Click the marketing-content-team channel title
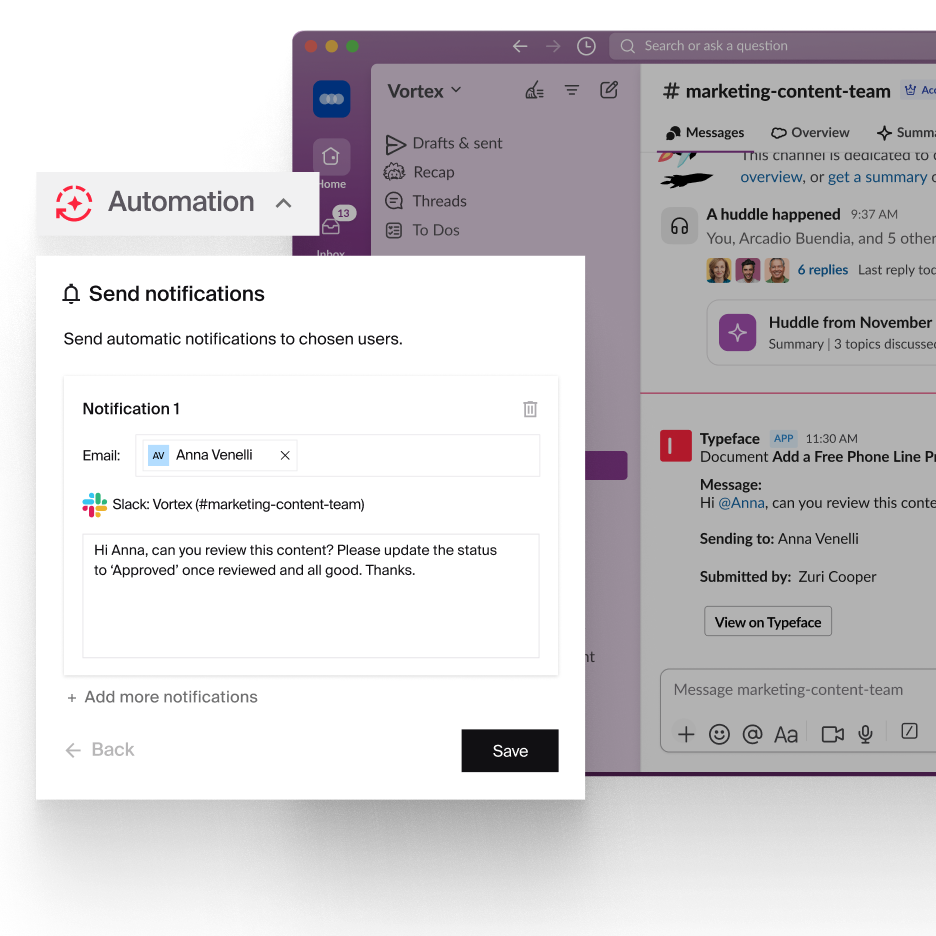The image size is (936, 936). (776, 91)
